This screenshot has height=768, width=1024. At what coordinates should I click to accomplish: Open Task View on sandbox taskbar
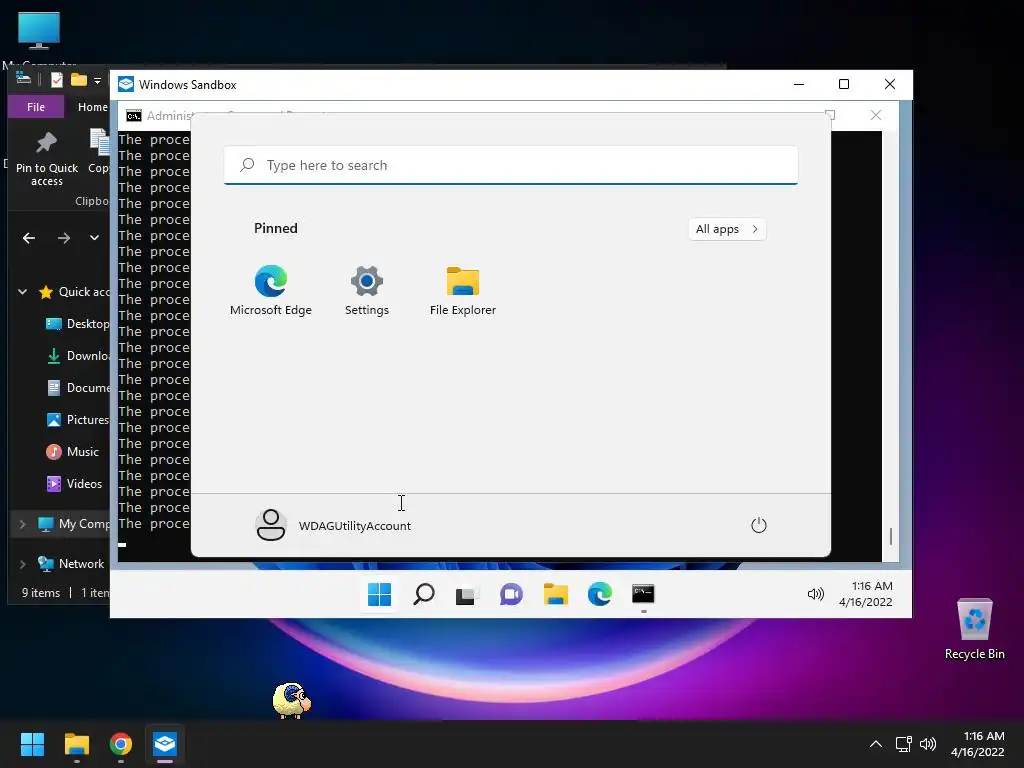(467, 595)
